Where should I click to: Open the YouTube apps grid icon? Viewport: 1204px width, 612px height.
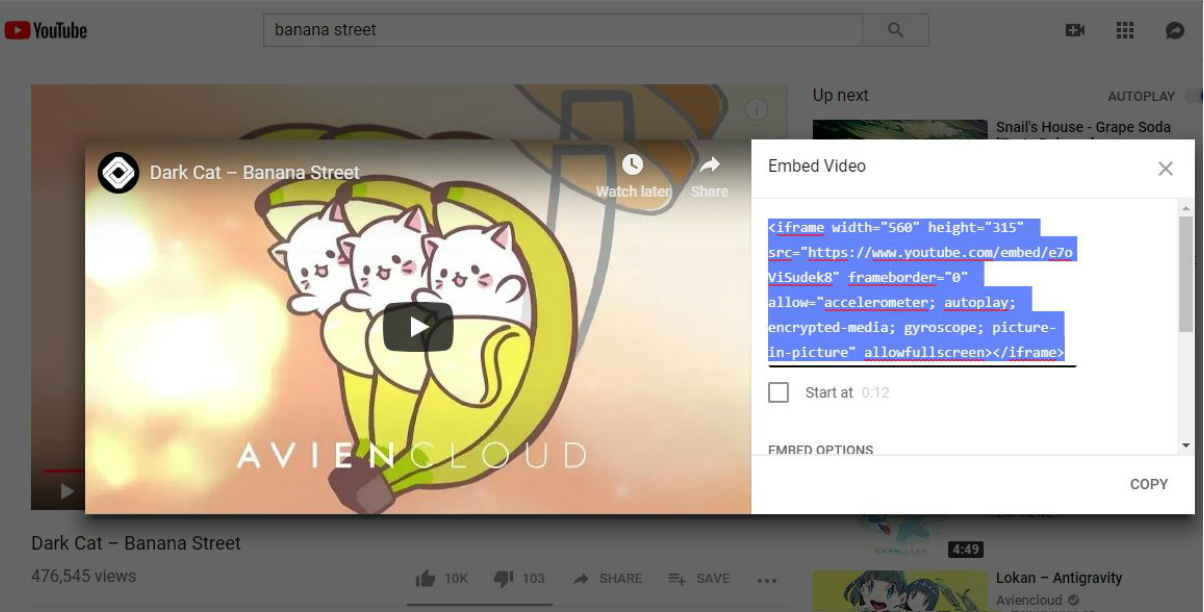(1125, 31)
